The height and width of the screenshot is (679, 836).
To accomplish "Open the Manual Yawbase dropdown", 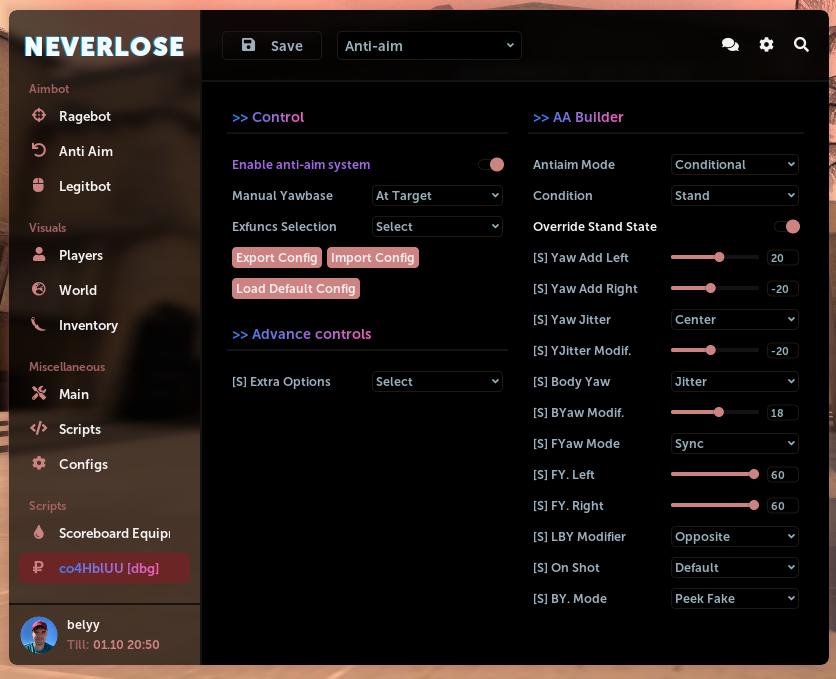I will (437, 195).
